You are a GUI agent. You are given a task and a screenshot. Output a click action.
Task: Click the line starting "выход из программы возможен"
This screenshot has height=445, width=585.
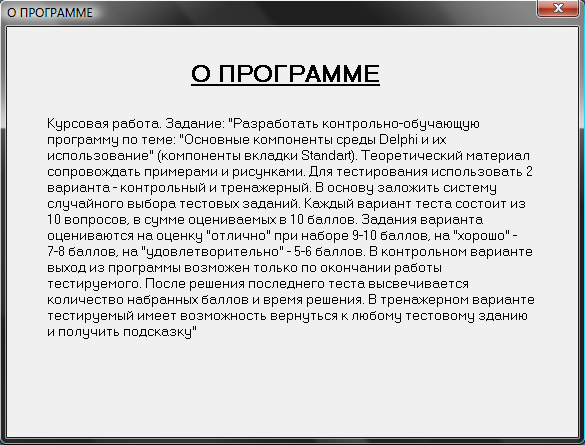point(245,267)
